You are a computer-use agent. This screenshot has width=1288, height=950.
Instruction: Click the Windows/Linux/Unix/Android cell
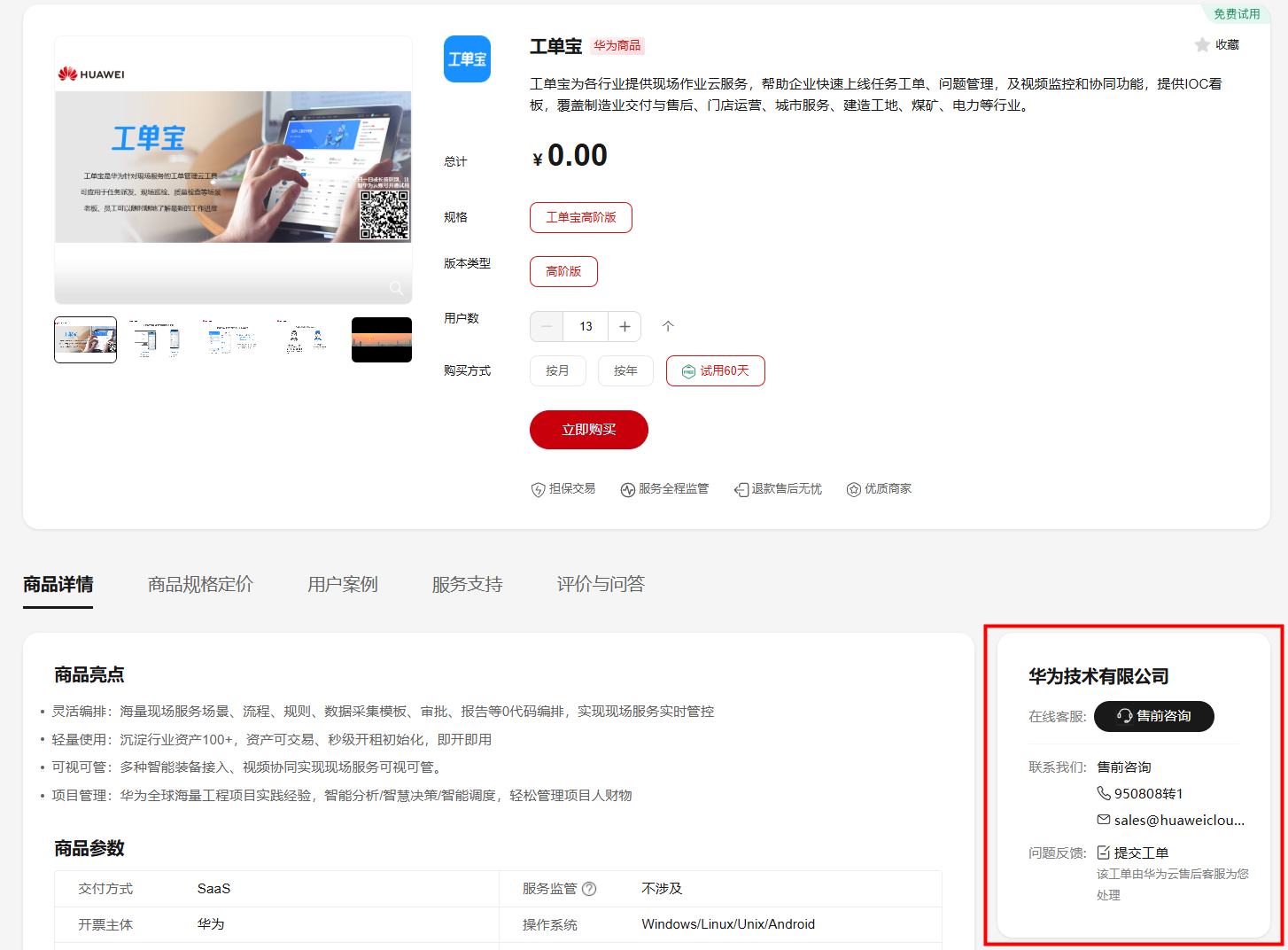728,924
